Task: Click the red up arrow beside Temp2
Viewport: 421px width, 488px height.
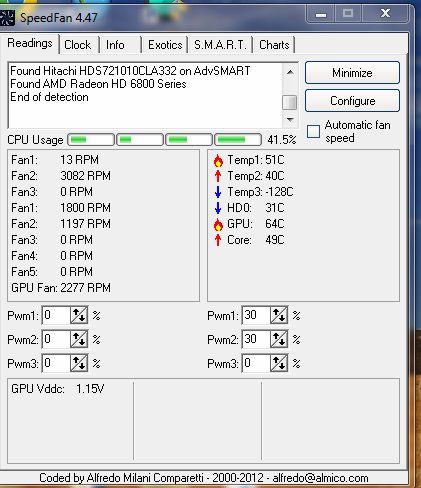Action: point(218,176)
